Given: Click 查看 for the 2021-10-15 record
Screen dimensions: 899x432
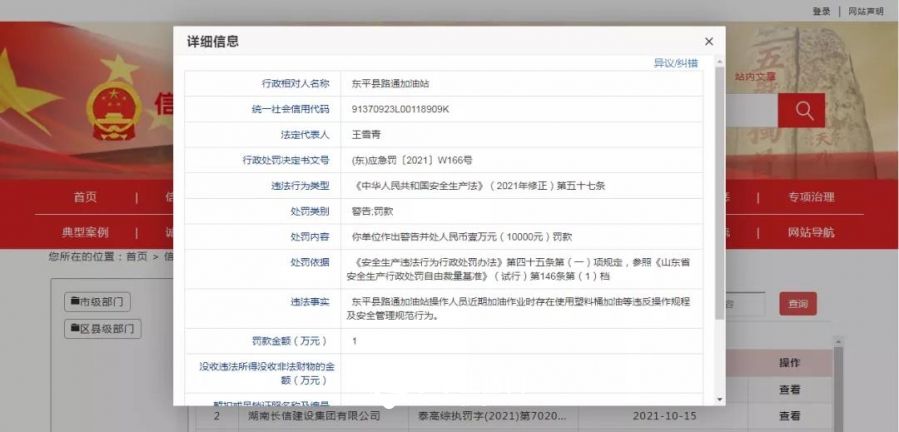Looking at the screenshot, I should [789, 415].
